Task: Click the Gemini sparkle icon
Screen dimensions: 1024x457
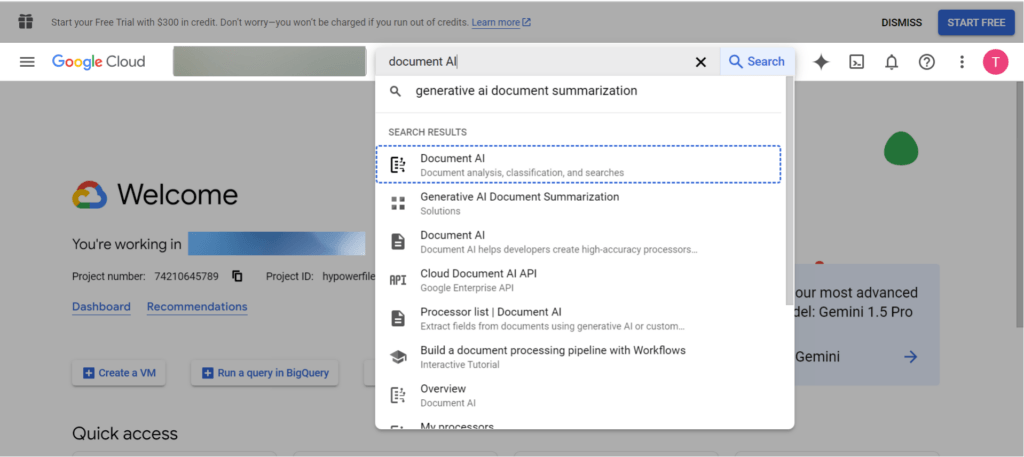Action: pos(821,62)
